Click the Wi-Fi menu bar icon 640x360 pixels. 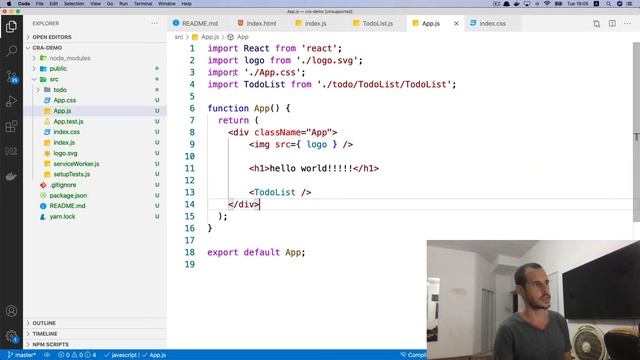click(x=547, y=4)
